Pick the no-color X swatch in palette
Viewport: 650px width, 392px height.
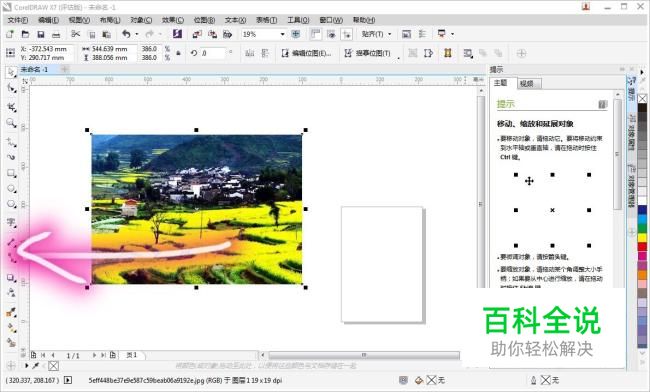[642, 98]
